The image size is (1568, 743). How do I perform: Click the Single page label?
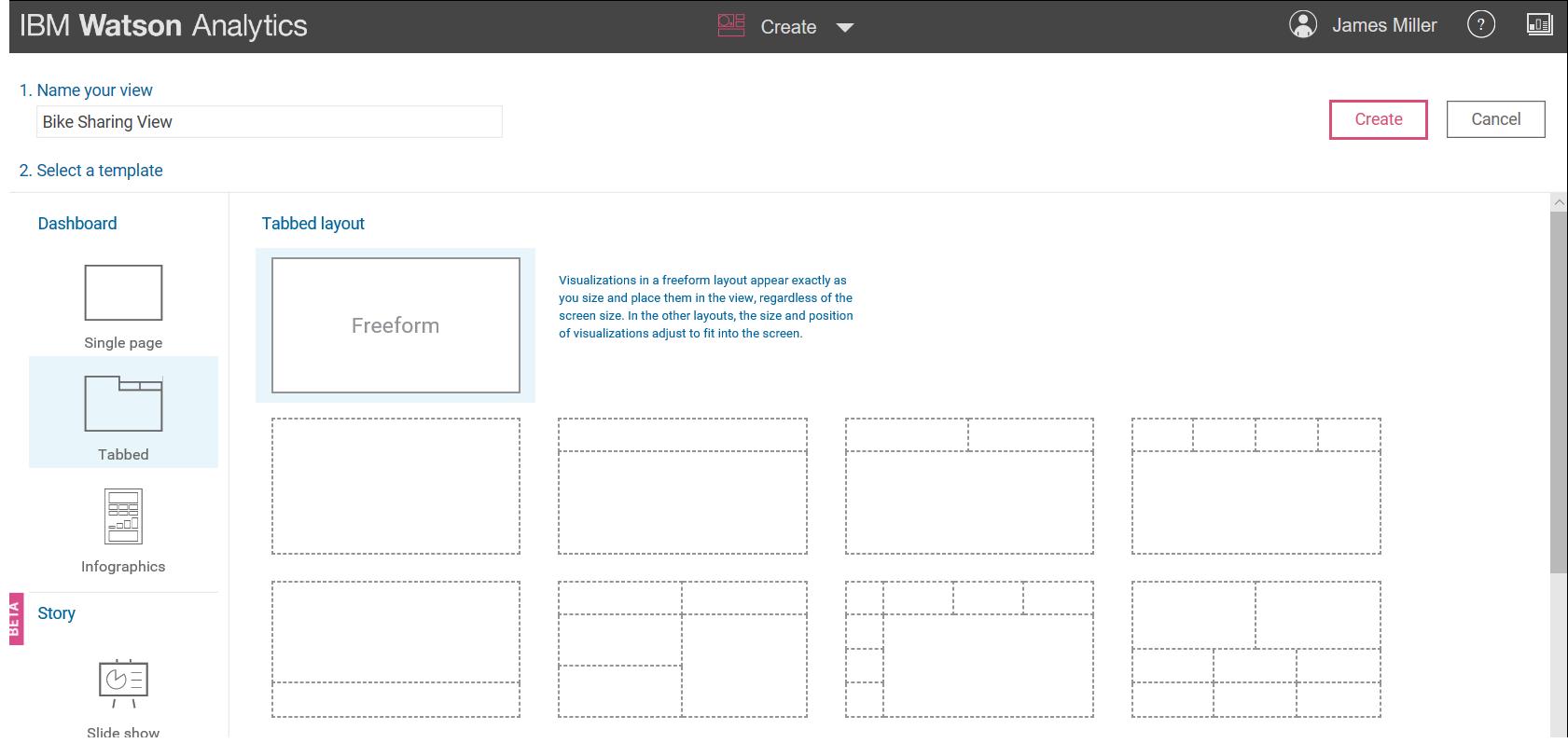pyautogui.click(x=123, y=343)
